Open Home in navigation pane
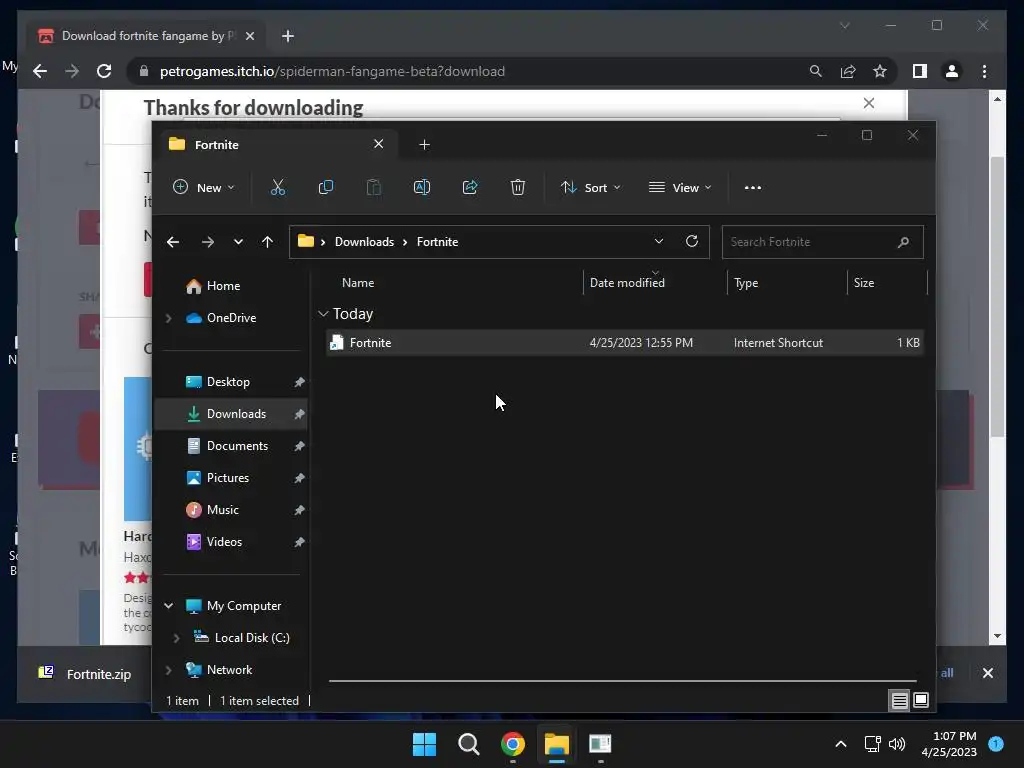 pyautogui.click(x=223, y=286)
